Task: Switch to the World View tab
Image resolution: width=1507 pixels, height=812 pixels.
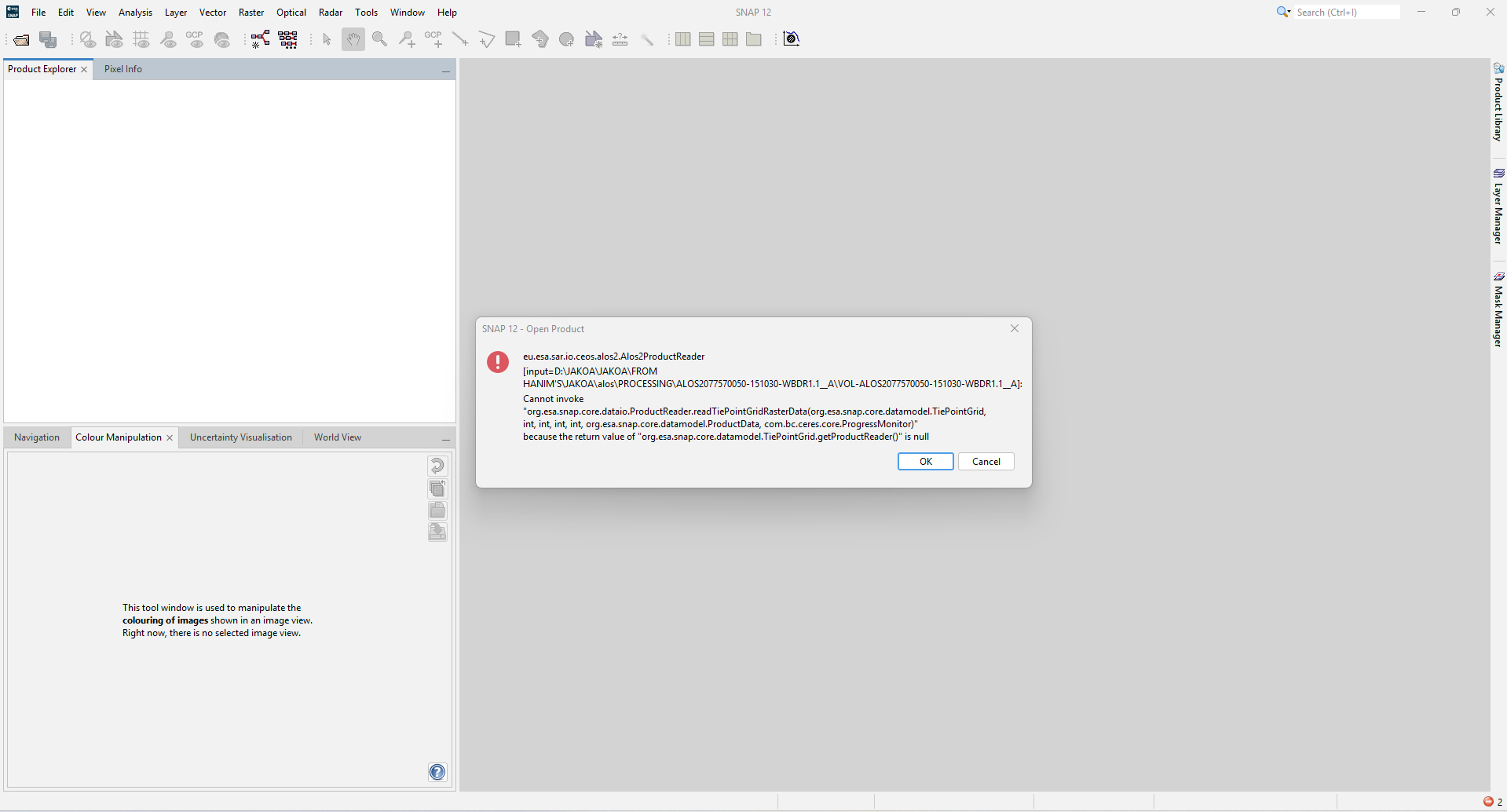Action: click(x=338, y=437)
